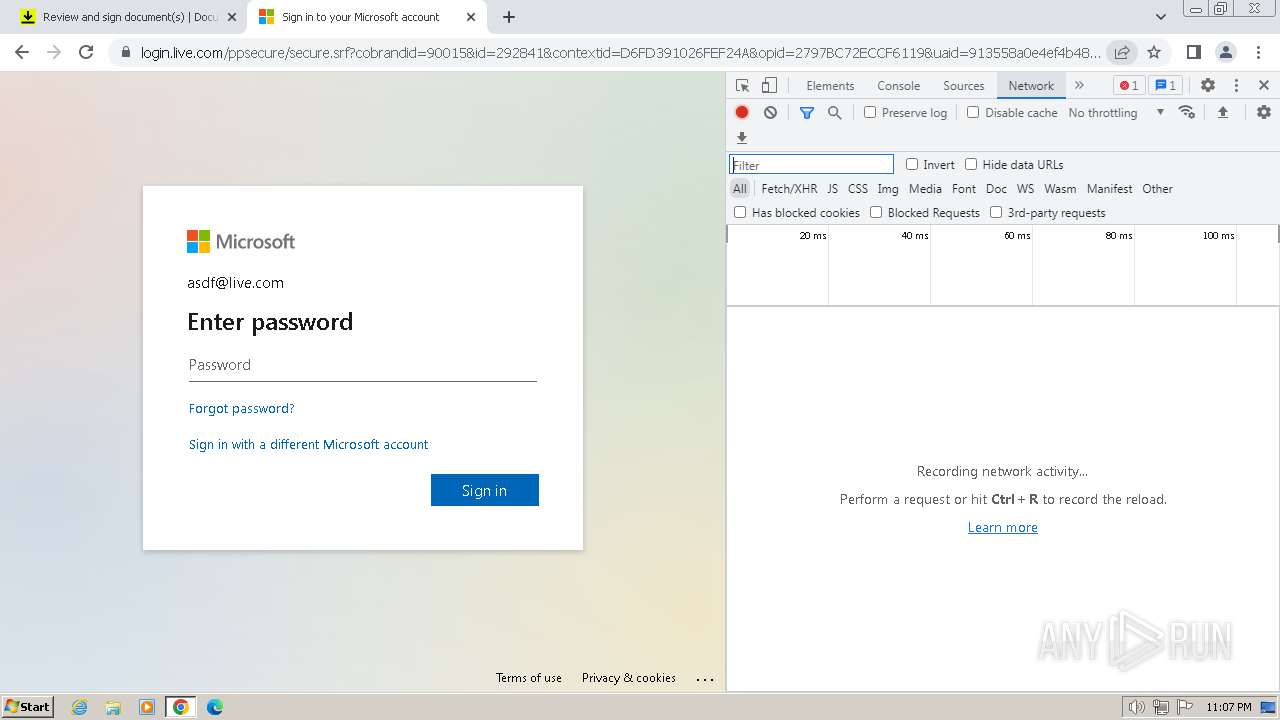1280x720 pixels.
Task: Open the network conditions wifi icon
Action: [1187, 112]
